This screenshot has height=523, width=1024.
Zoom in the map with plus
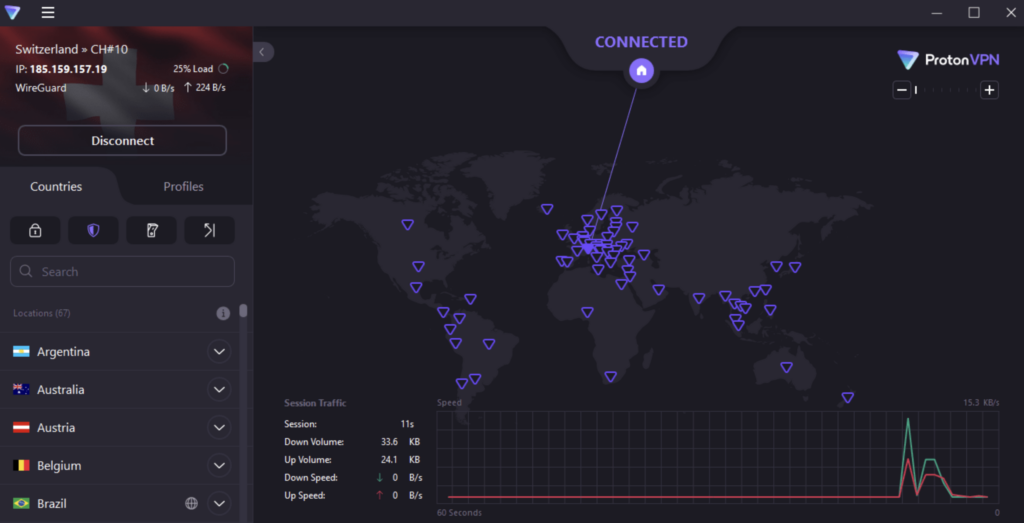[990, 90]
